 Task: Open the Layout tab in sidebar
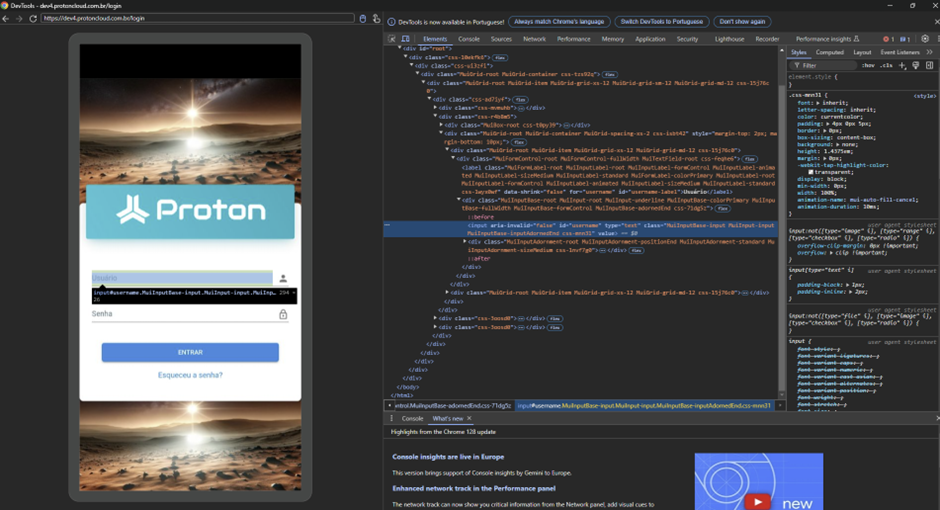click(x=862, y=52)
